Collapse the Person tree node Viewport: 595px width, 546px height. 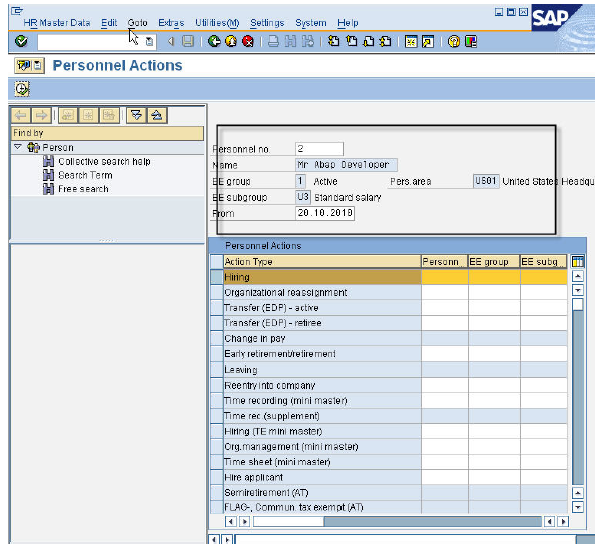(x=18, y=147)
